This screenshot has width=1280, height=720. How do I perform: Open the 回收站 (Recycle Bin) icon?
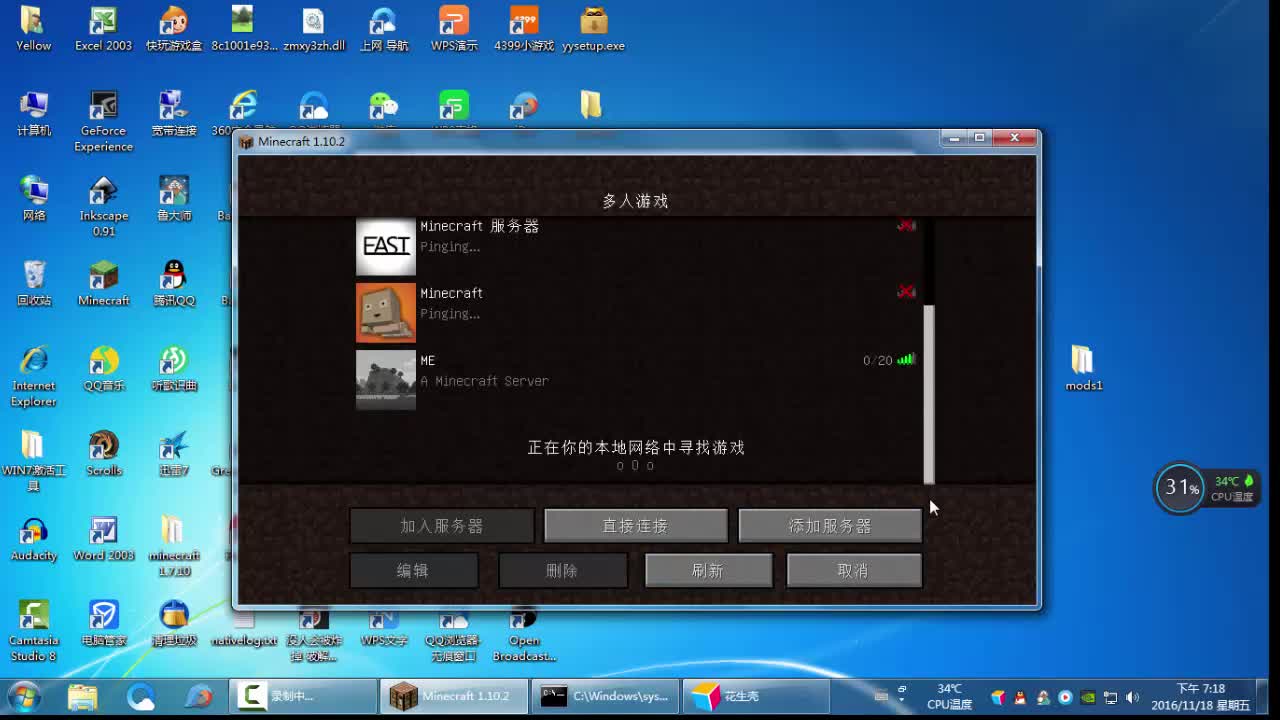33,284
